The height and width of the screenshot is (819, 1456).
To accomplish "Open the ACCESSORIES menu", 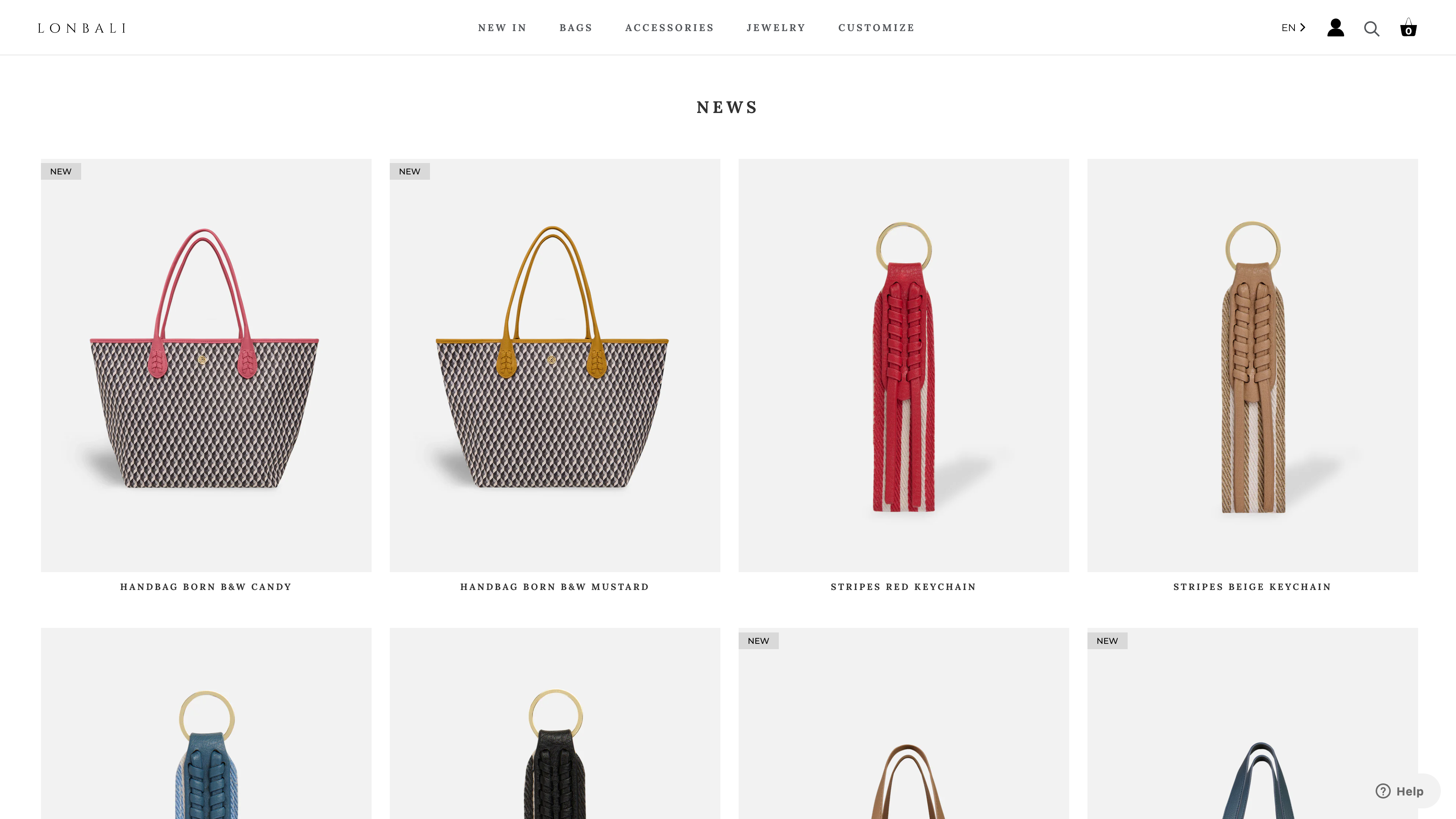I will point(669,28).
